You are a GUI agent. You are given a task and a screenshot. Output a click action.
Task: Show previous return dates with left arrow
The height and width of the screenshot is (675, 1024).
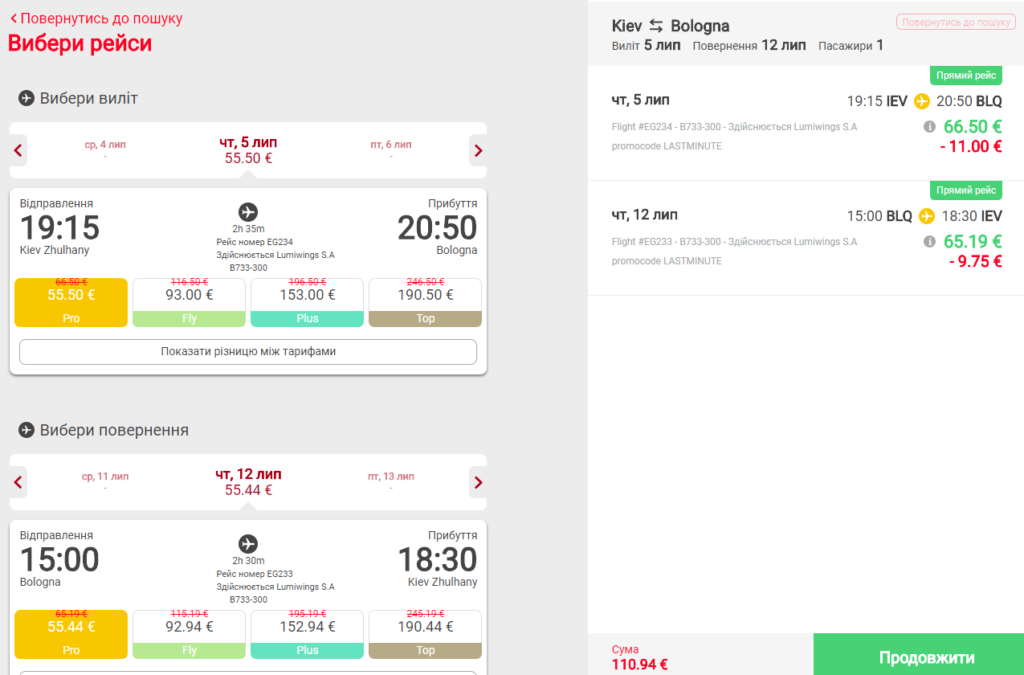coord(18,482)
